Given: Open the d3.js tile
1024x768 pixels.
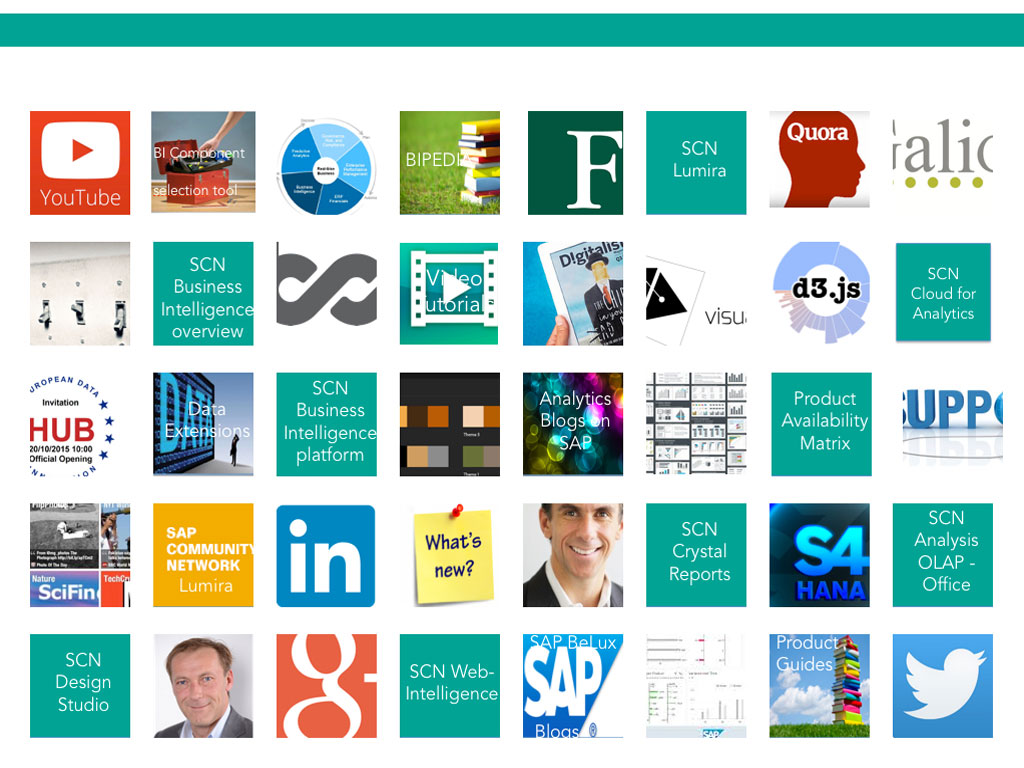Looking at the screenshot, I should [822, 292].
